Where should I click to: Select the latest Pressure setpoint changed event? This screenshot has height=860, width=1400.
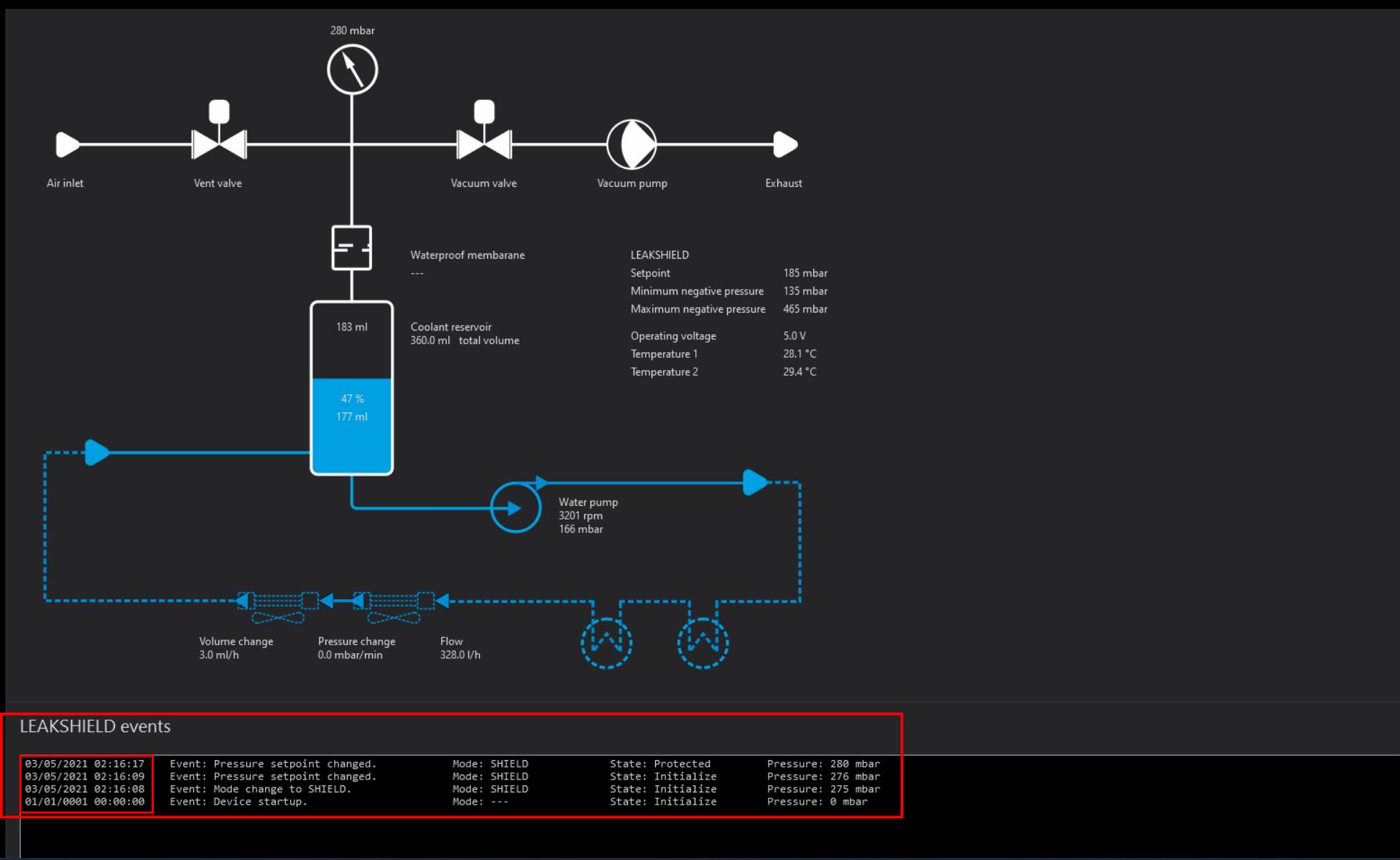(273, 764)
